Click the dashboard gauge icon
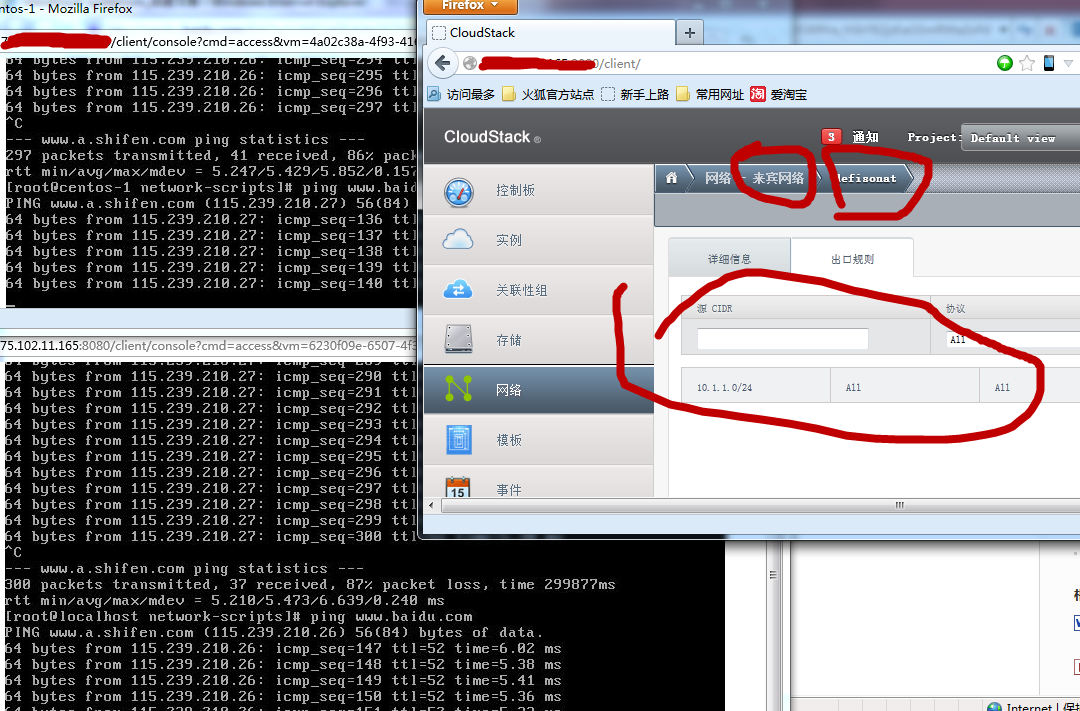 coord(459,192)
